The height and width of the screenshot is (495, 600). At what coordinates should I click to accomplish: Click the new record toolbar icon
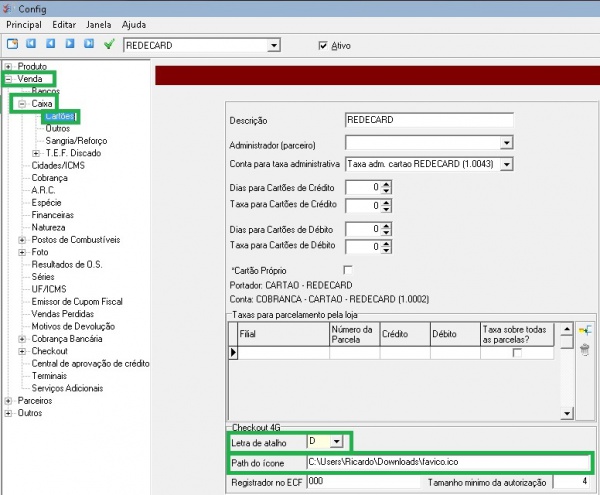pos(12,45)
